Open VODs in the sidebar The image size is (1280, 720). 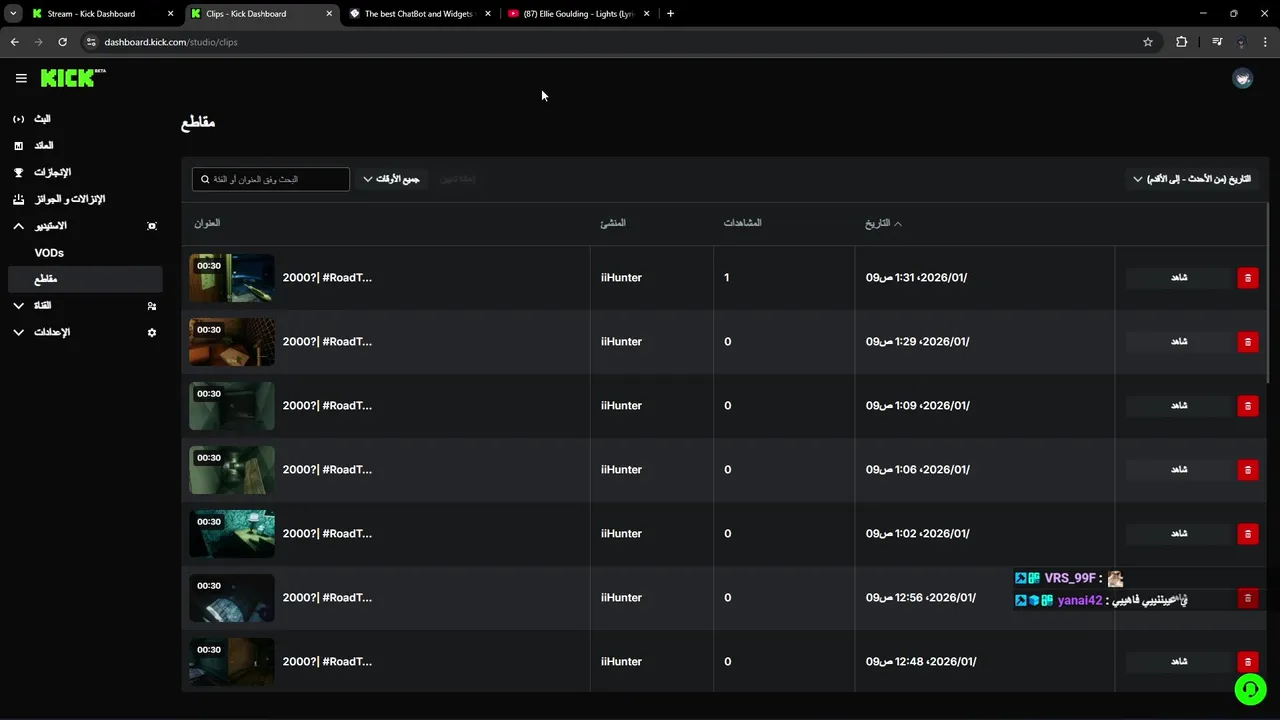(49, 253)
